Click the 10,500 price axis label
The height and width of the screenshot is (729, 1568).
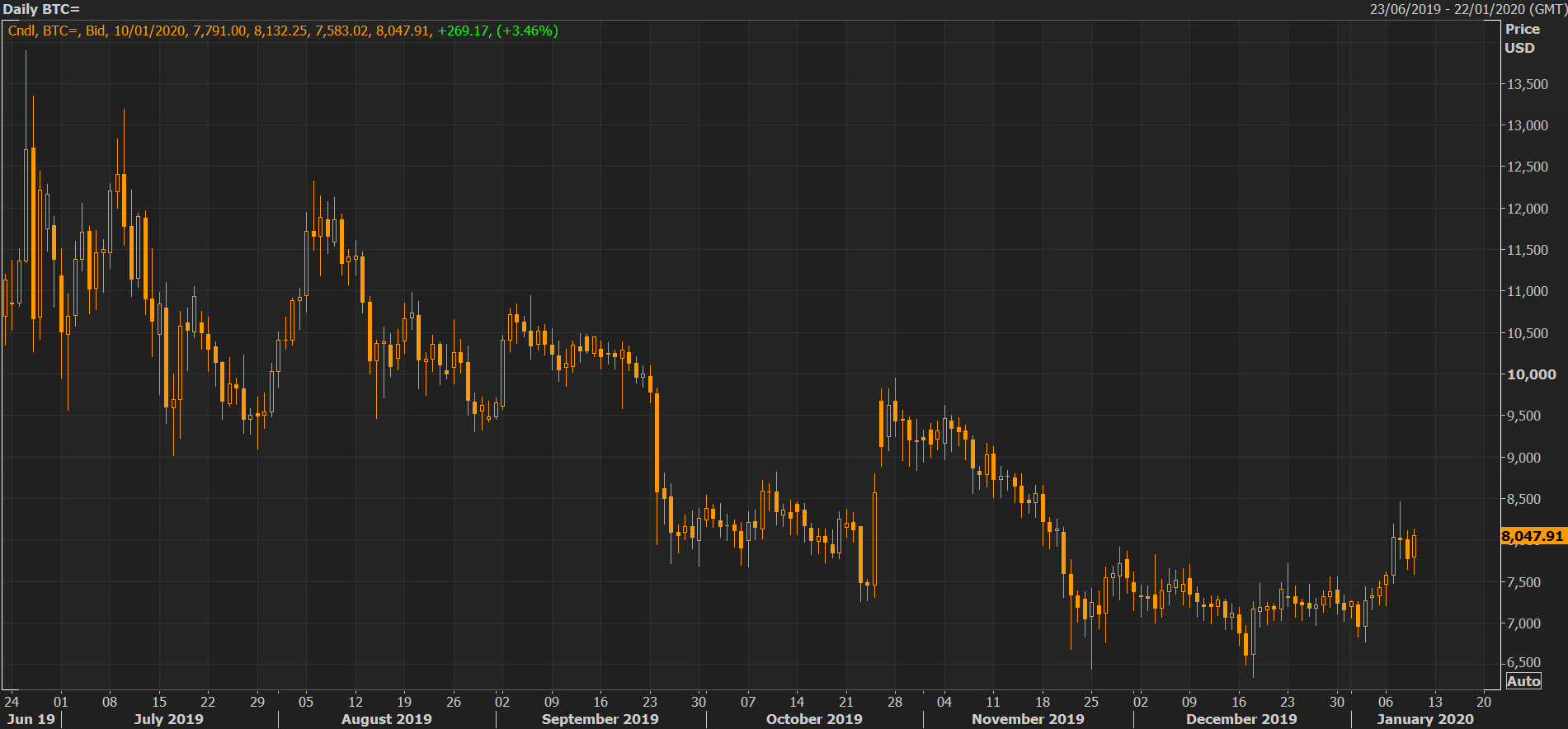tap(1528, 333)
